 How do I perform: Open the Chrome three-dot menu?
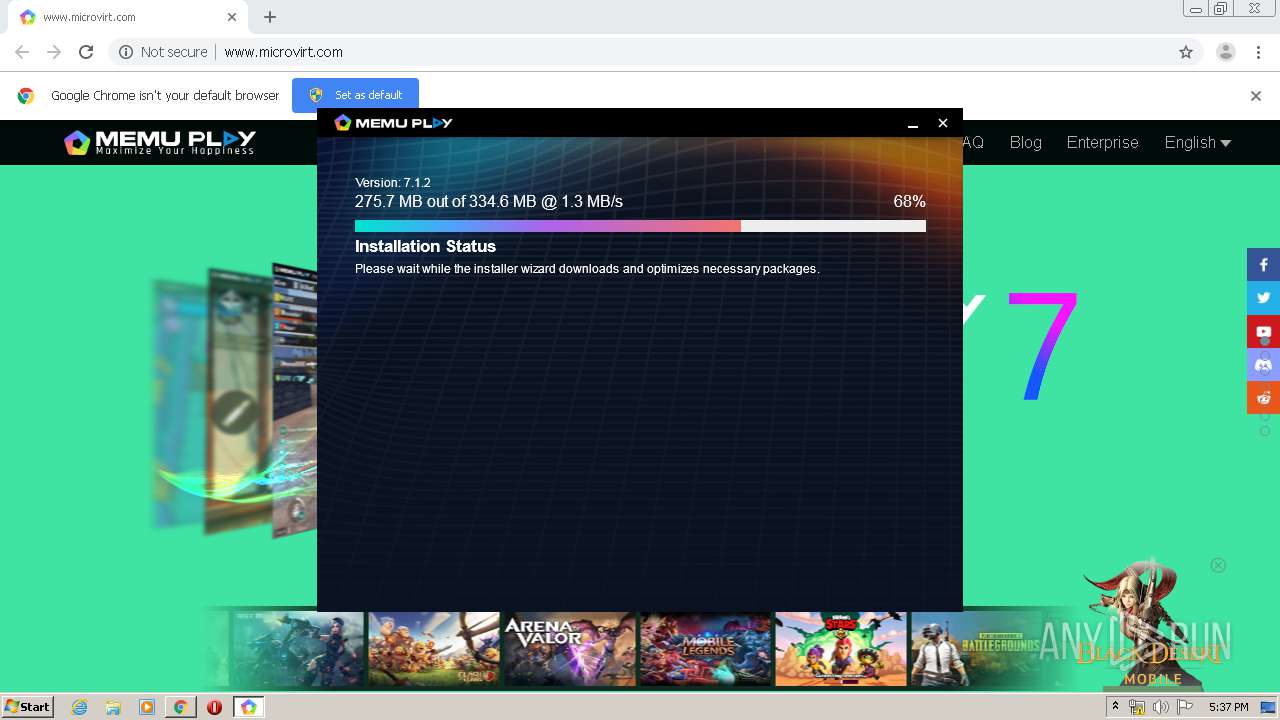pyautogui.click(x=1258, y=52)
